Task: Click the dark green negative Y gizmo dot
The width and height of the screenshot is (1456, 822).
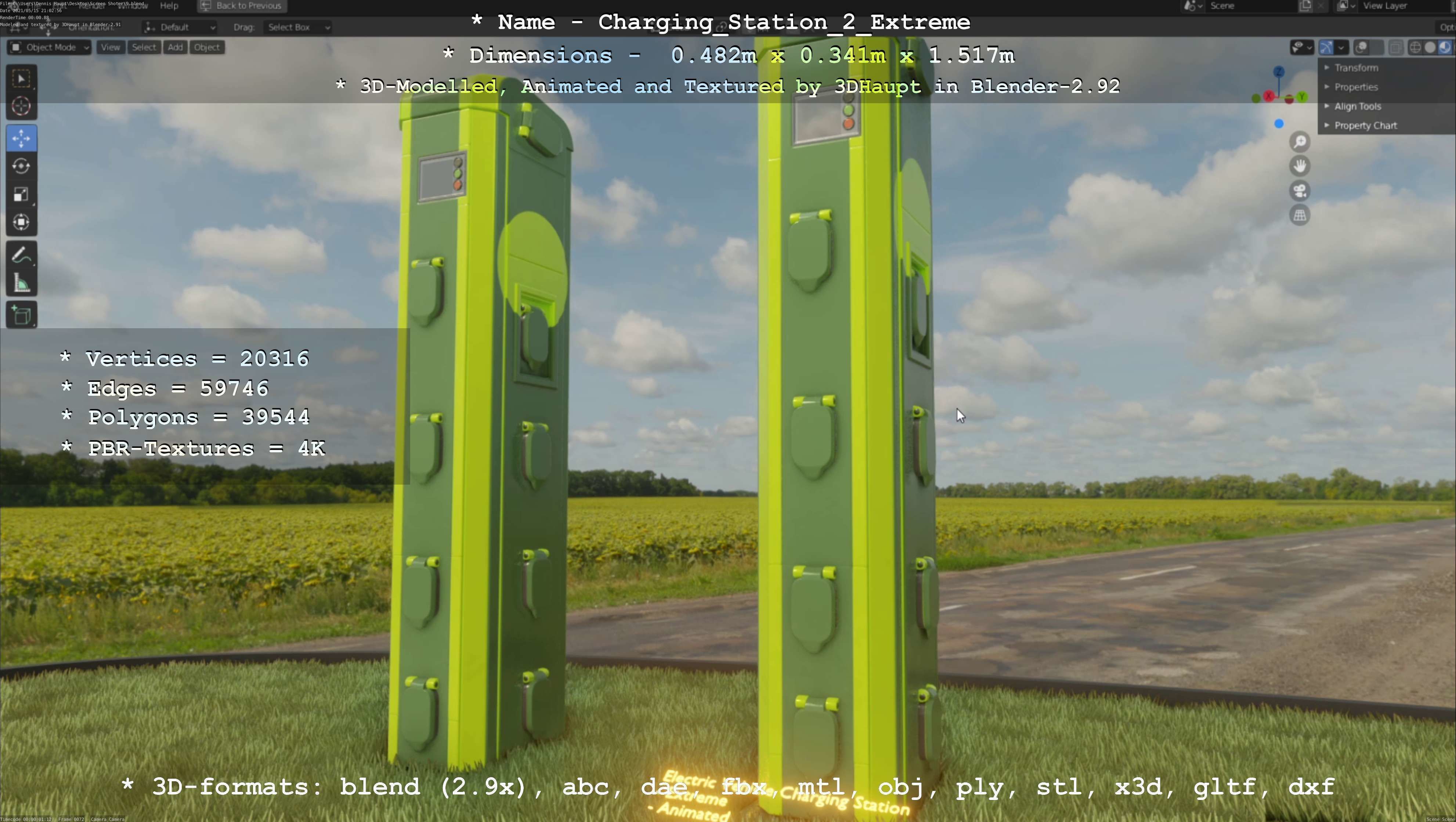Action: (x=1256, y=98)
